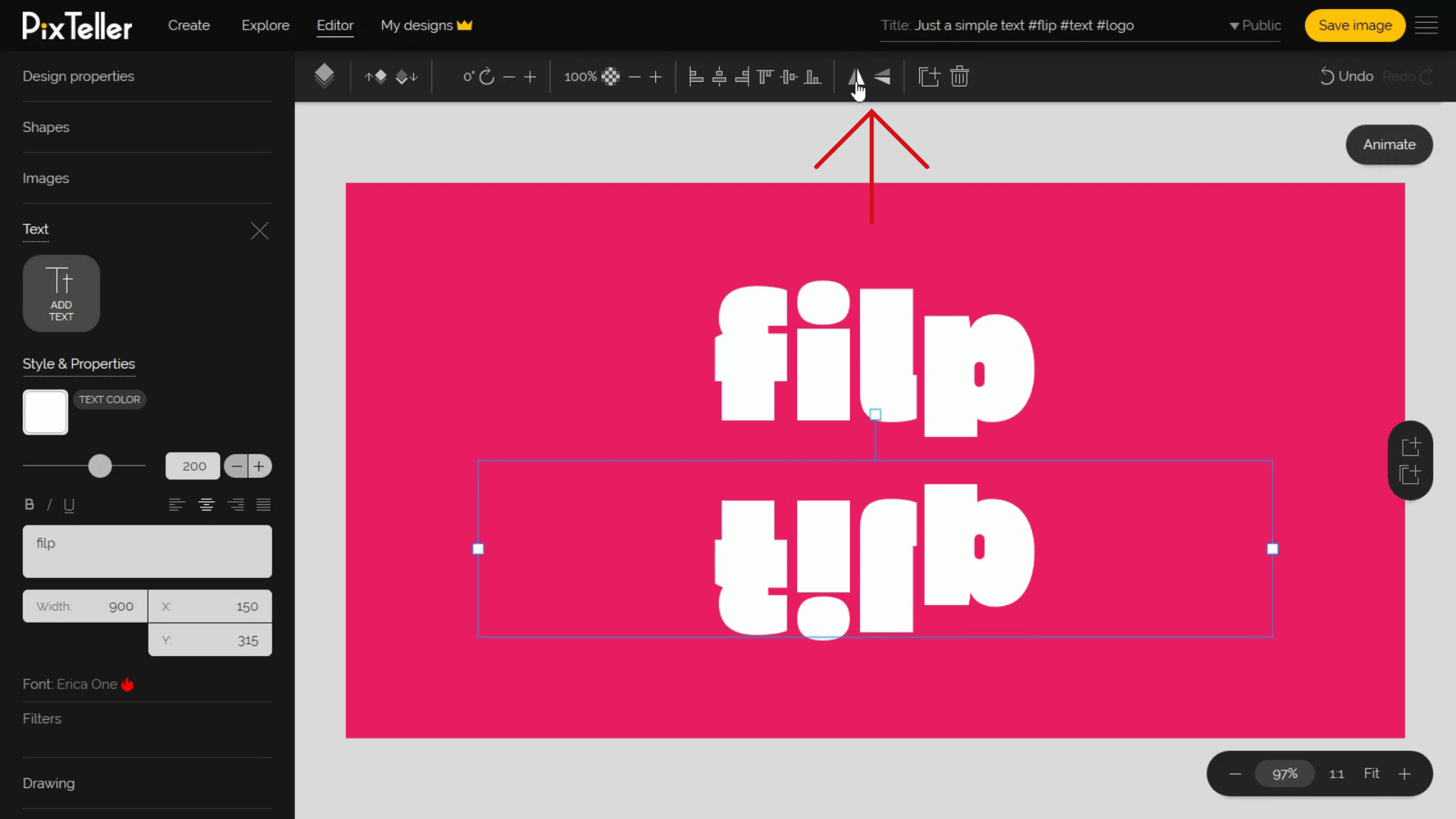
Task: Click the lower duplicate-page icon at canvas right
Action: pyautogui.click(x=1410, y=475)
